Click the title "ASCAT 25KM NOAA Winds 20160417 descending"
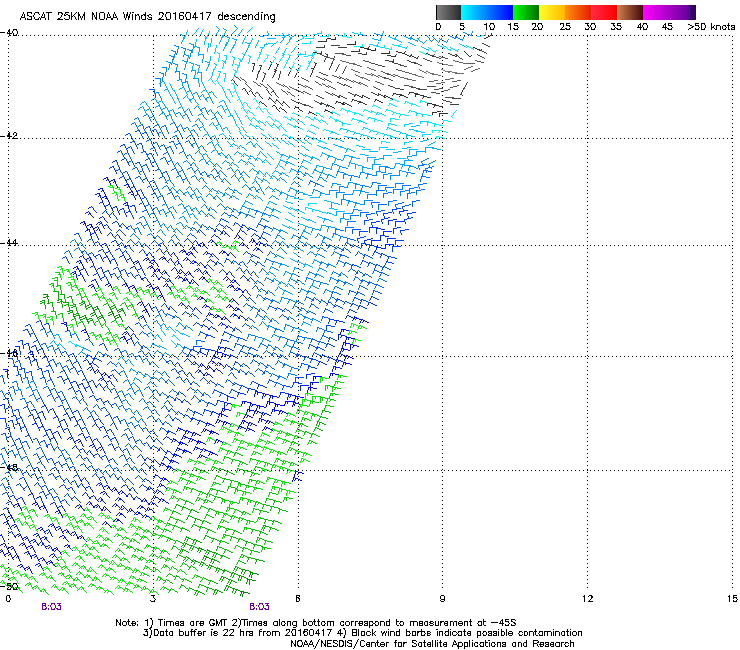 tap(147, 16)
